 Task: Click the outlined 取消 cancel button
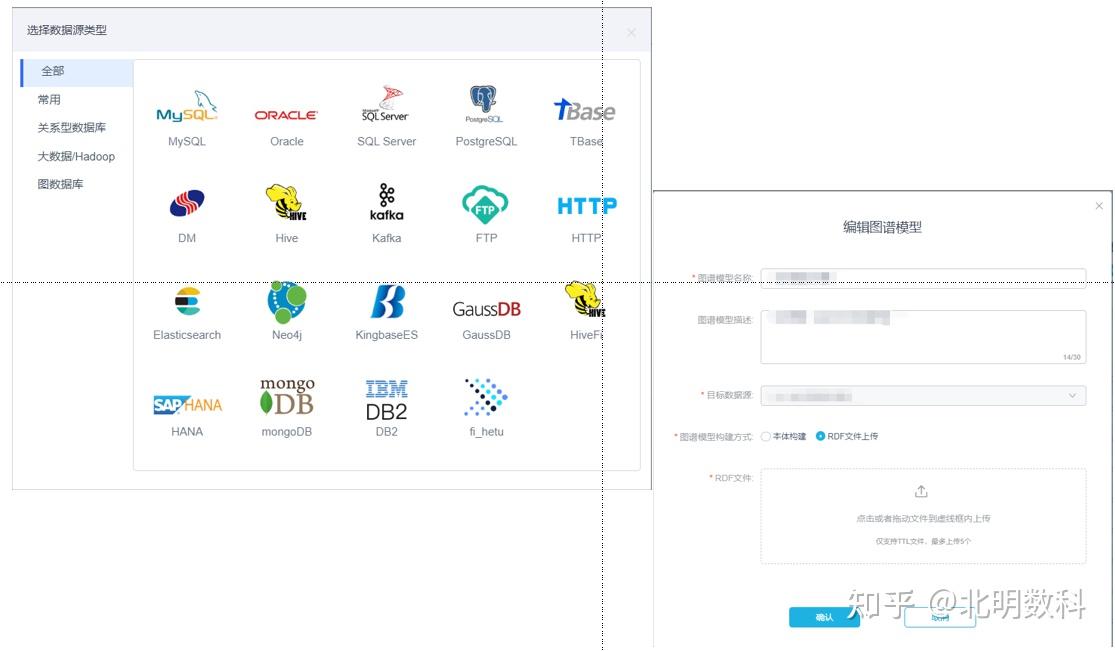click(x=939, y=617)
